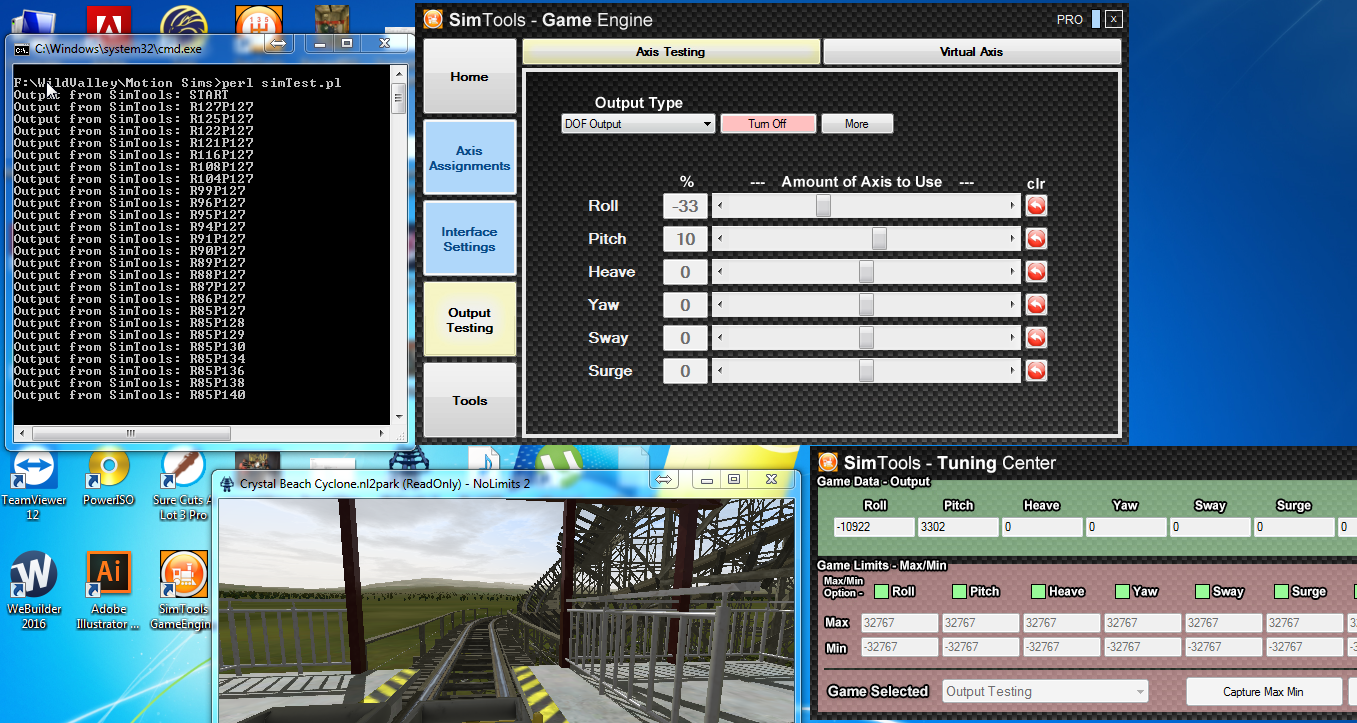This screenshot has width=1357, height=723.
Task: Open the Sure Cuts A Lot 3 Pro shortcut
Action: [x=181, y=485]
